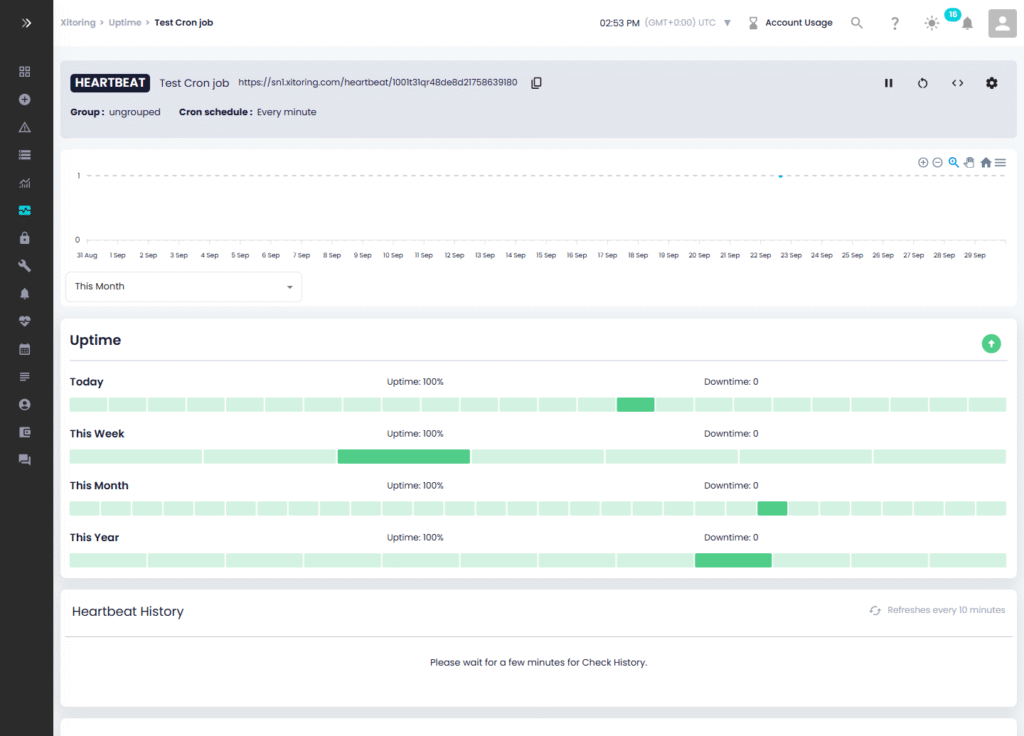Click the reset/refresh heartbeat icon
Screen dimensions: 1024x736
[922, 83]
